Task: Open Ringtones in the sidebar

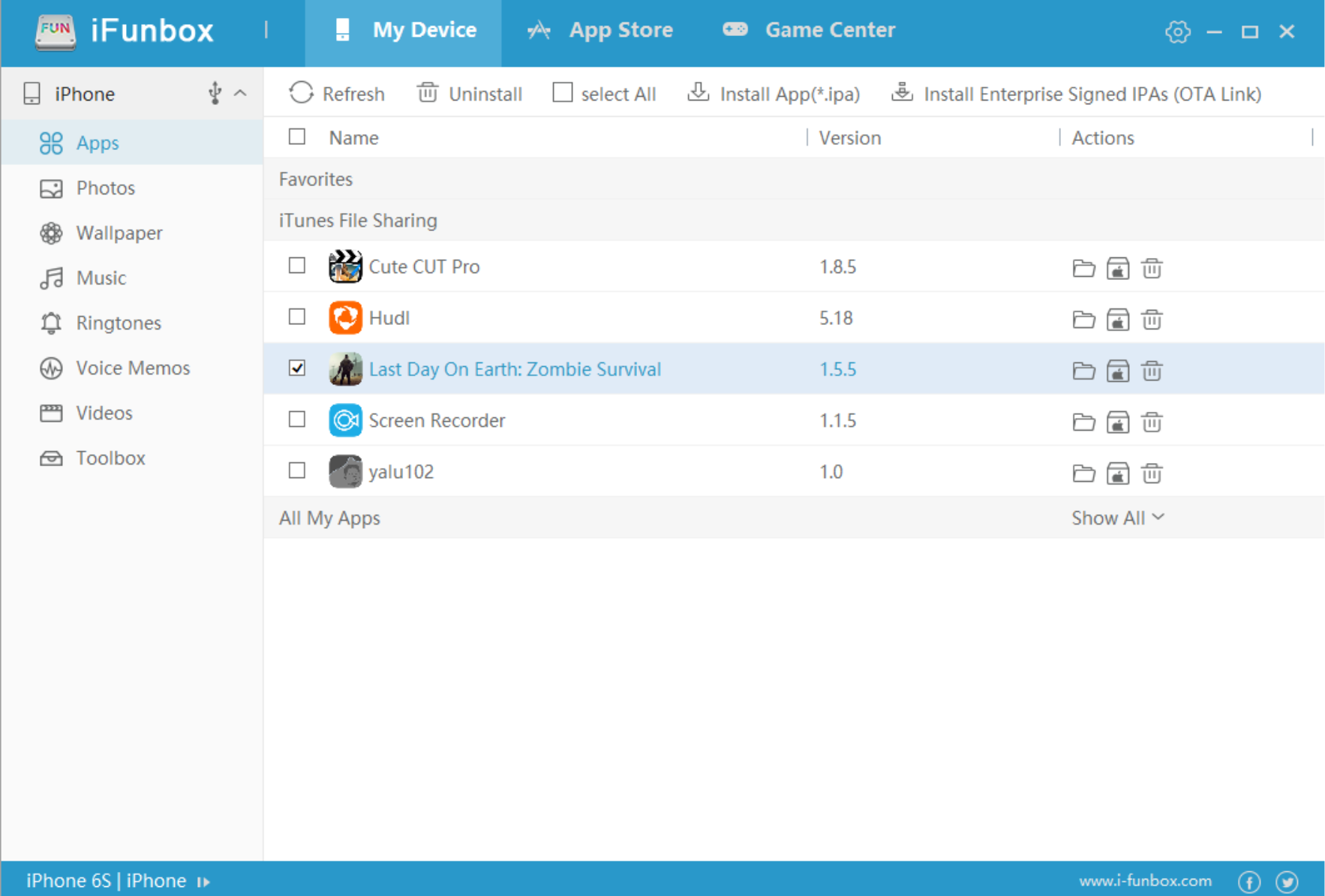Action: (132, 323)
